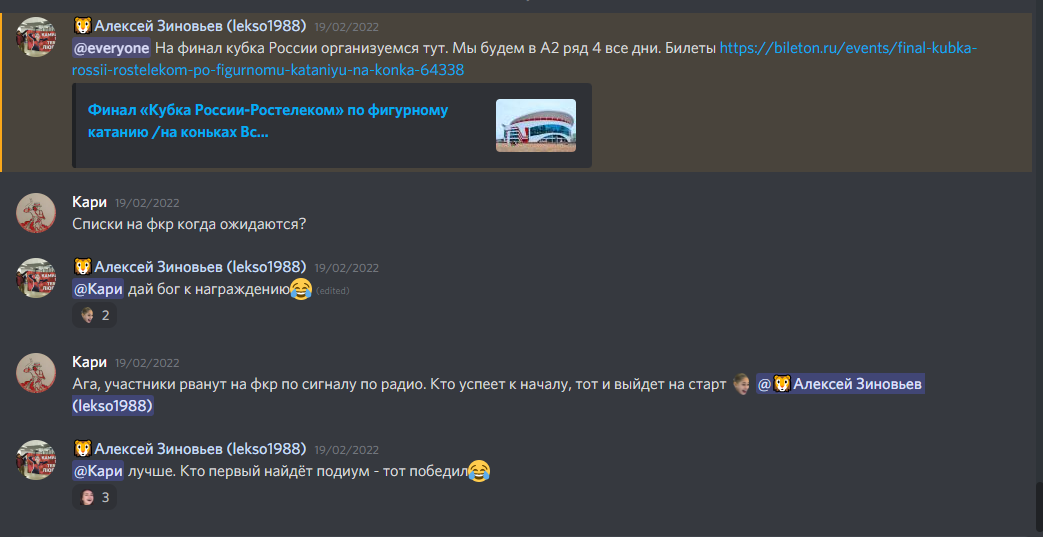Open Кари's avatar beside «Списки на фкр» message

36,213
